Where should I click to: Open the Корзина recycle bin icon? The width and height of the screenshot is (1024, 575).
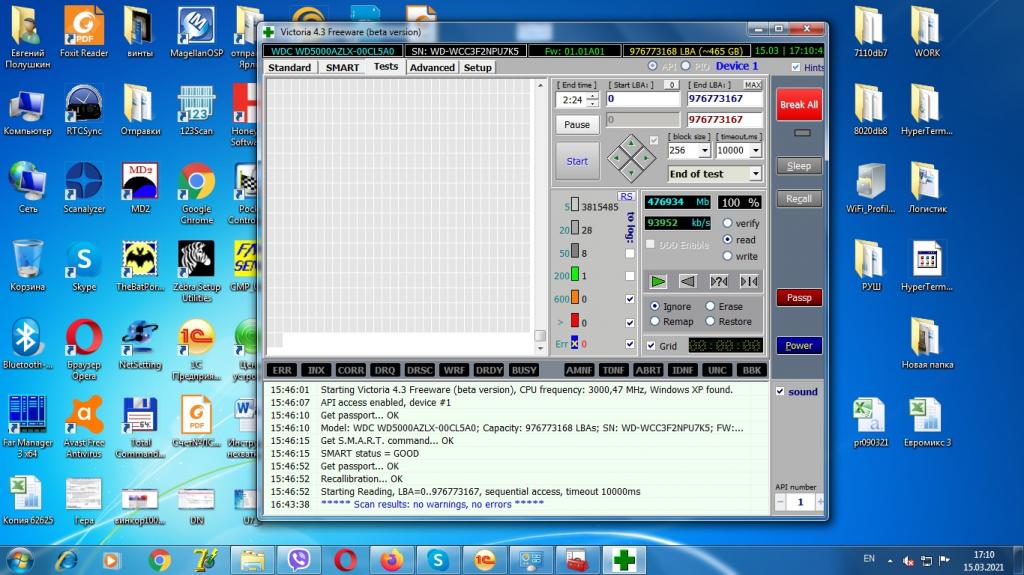tap(27, 266)
